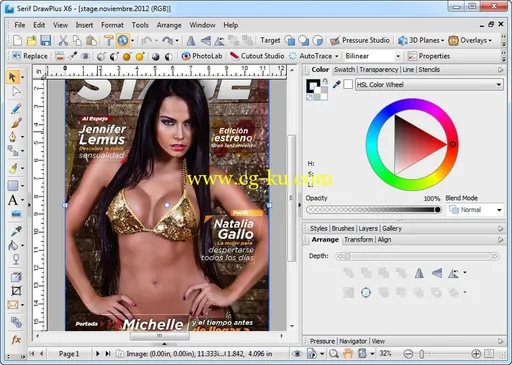Expand the AutoTrace dropdown arrow

pyautogui.click(x=337, y=56)
